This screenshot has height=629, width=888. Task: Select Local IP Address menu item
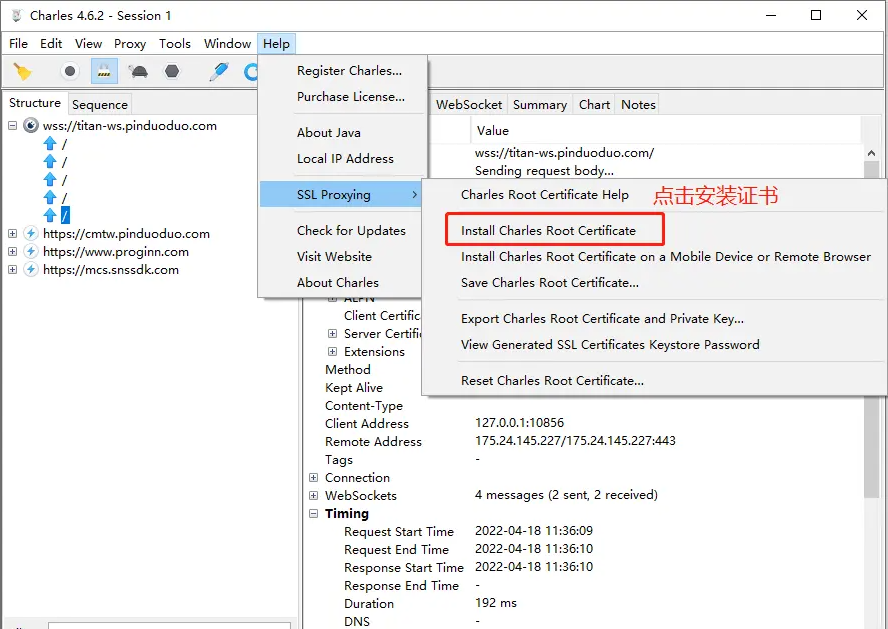(x=345, y=159)
